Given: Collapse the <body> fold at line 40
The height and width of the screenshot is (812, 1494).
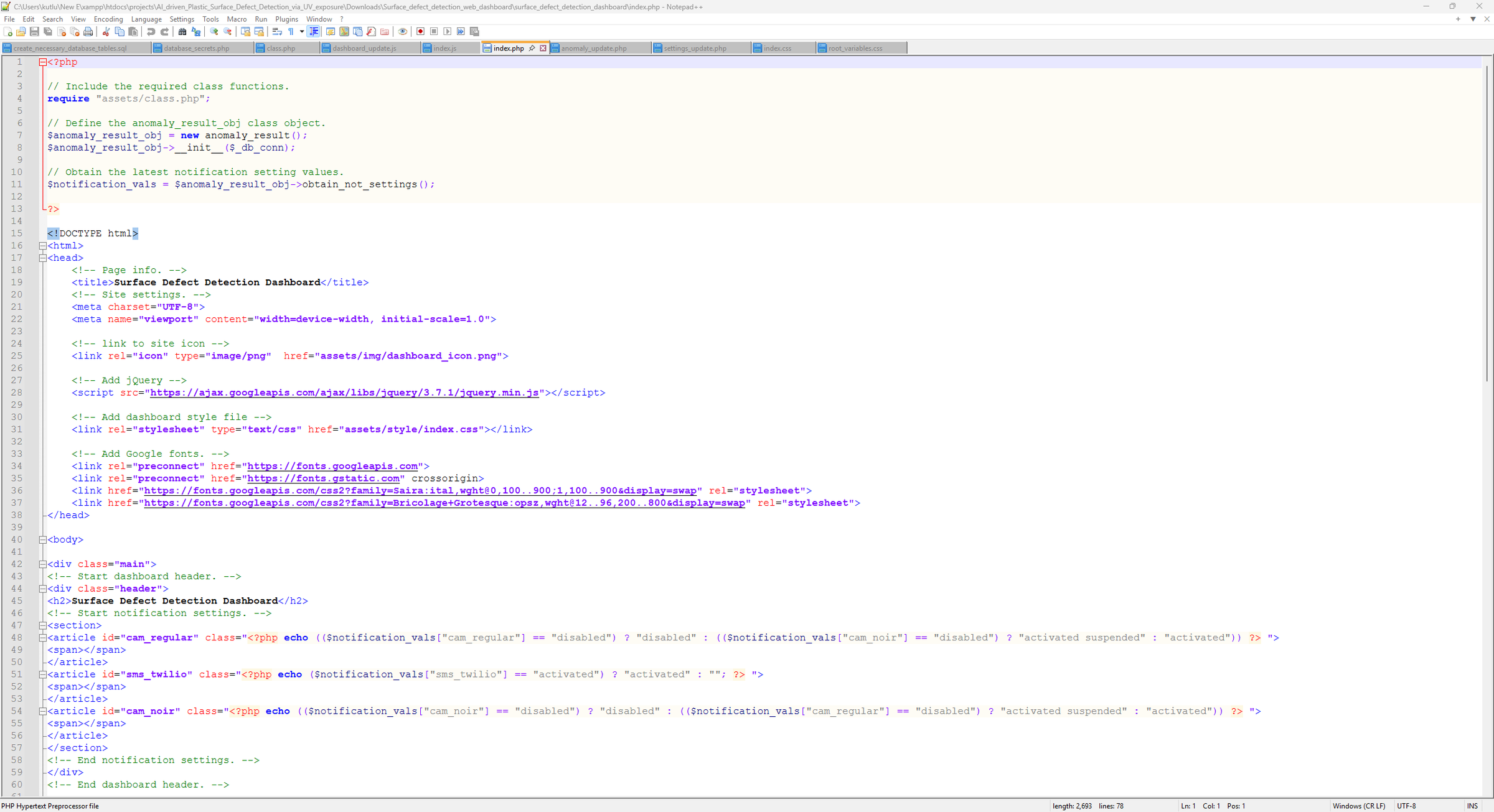Looking at the screenshot, I should coord(43,539).
